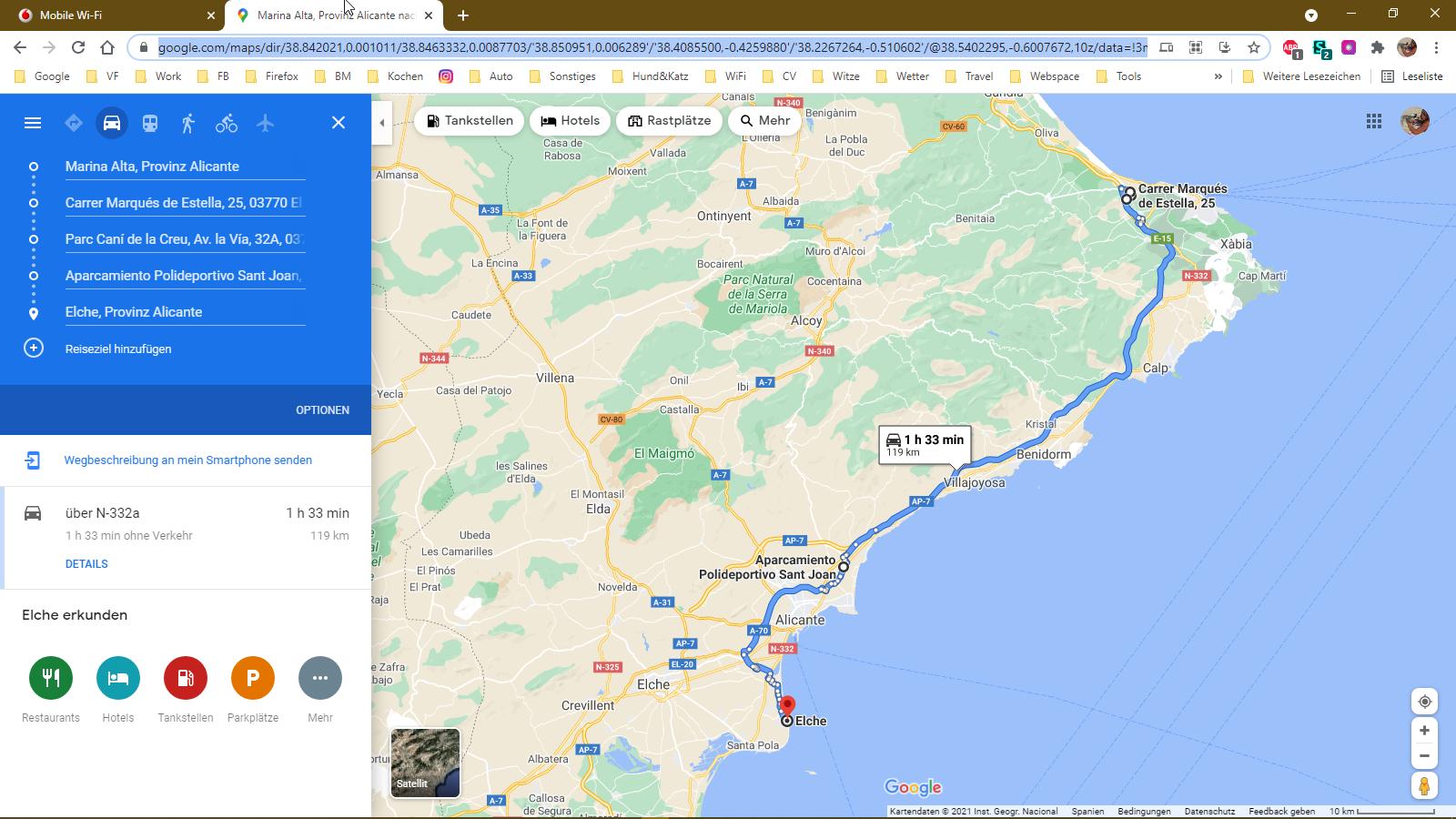Select best travel mode icon
The width and height of the screenshot is (1456, 819).
click(x=74, y=123)
